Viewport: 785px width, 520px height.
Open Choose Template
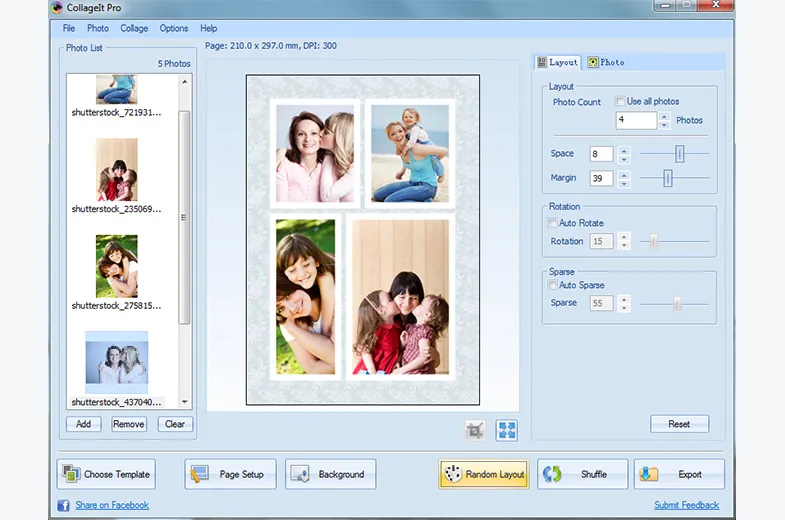pos(106,474)
